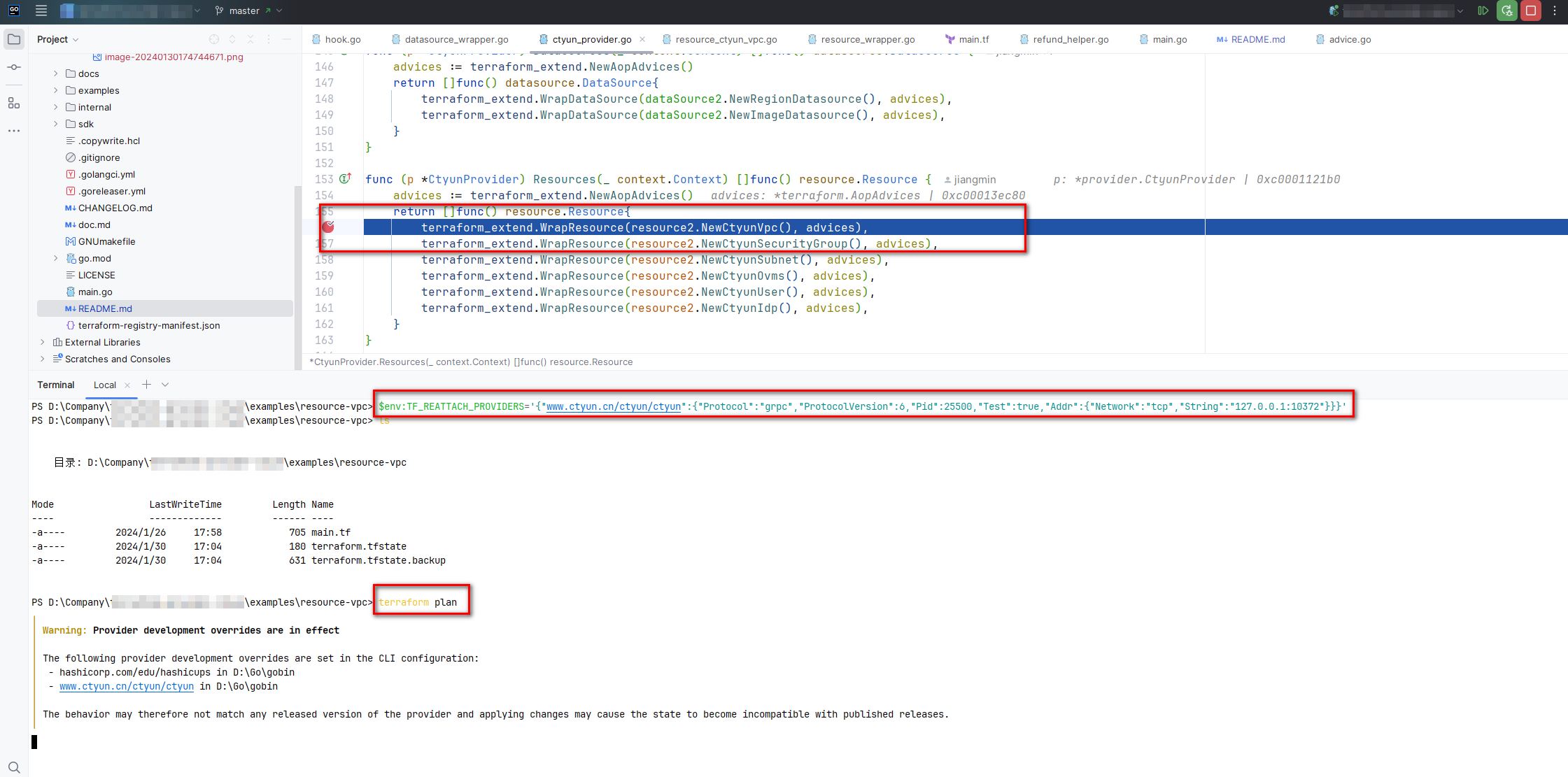
Task: Click terminal prompt input area at cursor
Action: point(34,741)
